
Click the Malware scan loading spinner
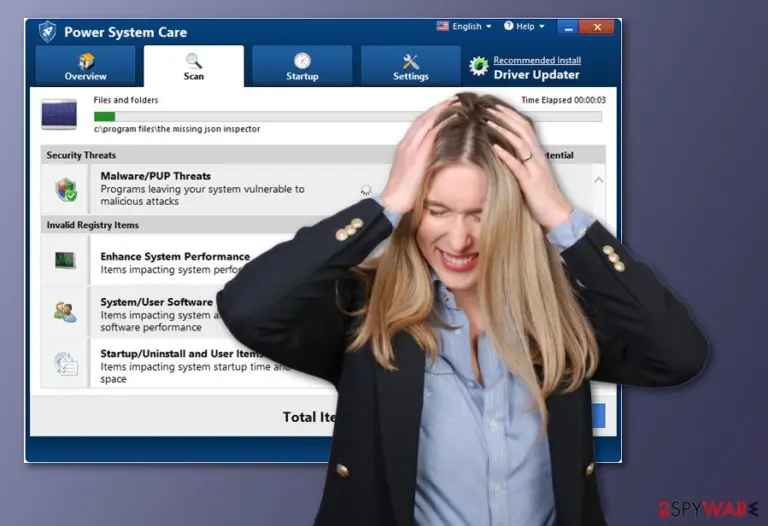click(365, 190)
